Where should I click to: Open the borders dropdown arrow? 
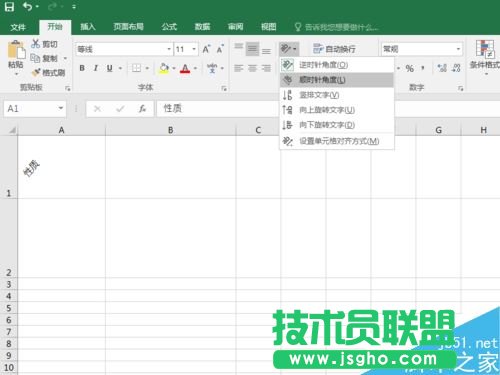[147, 68]
